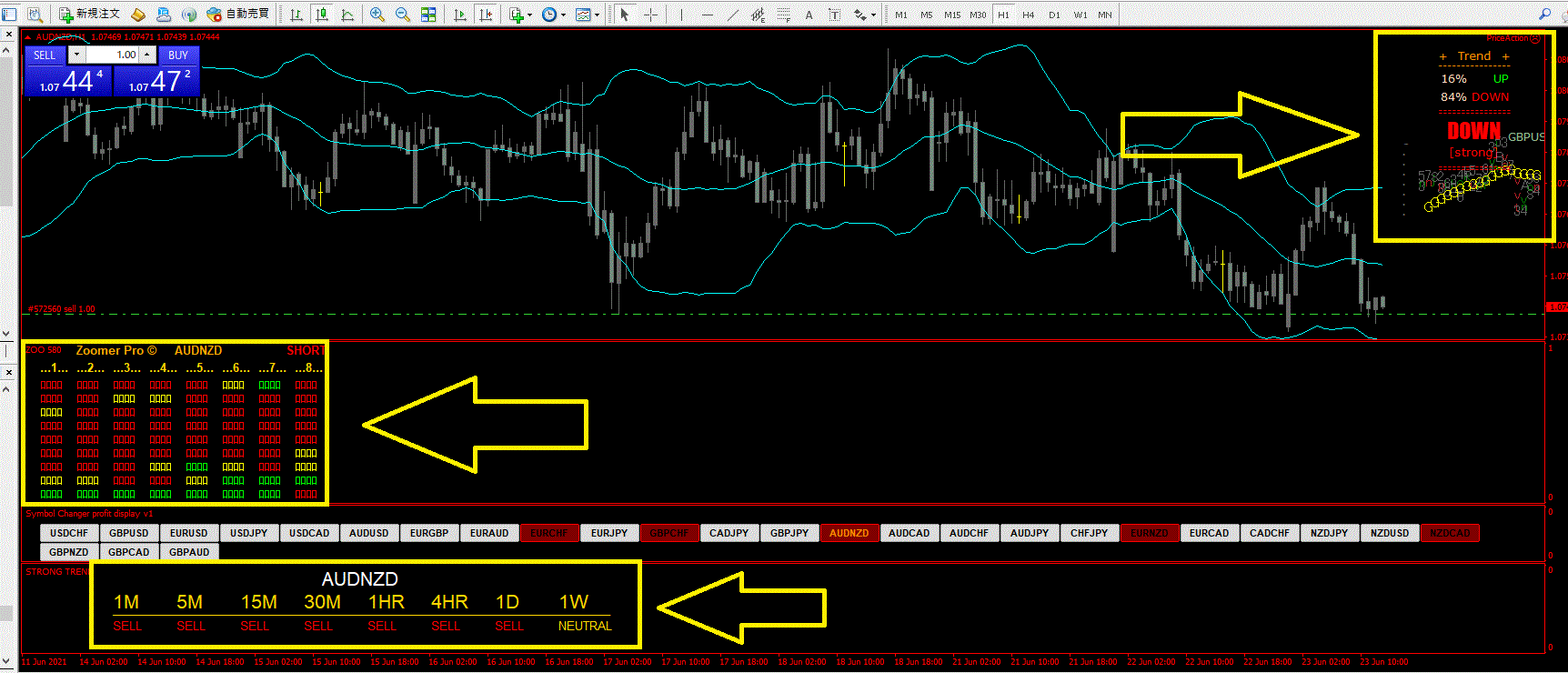Switch chart symbol to EURNZD
This screenshot has width=1568, height=673.
1150,533
